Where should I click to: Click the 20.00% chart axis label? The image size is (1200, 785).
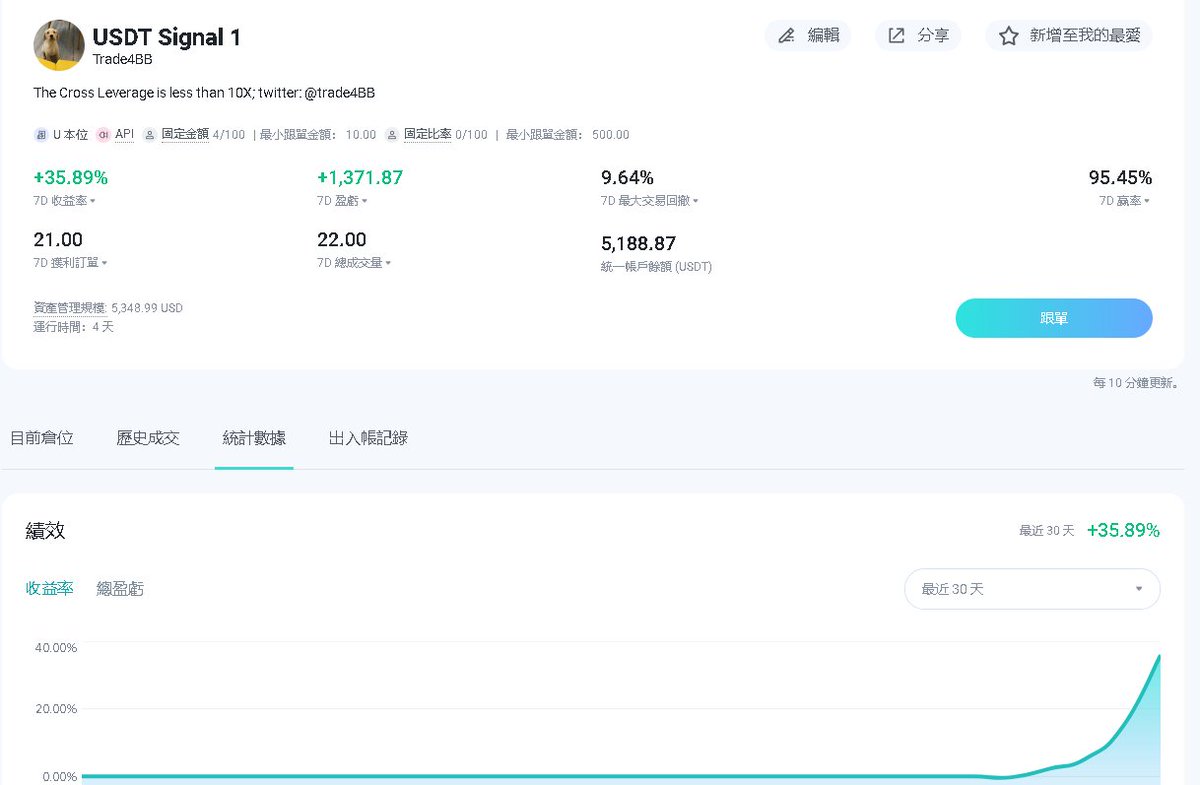(56, 709)
